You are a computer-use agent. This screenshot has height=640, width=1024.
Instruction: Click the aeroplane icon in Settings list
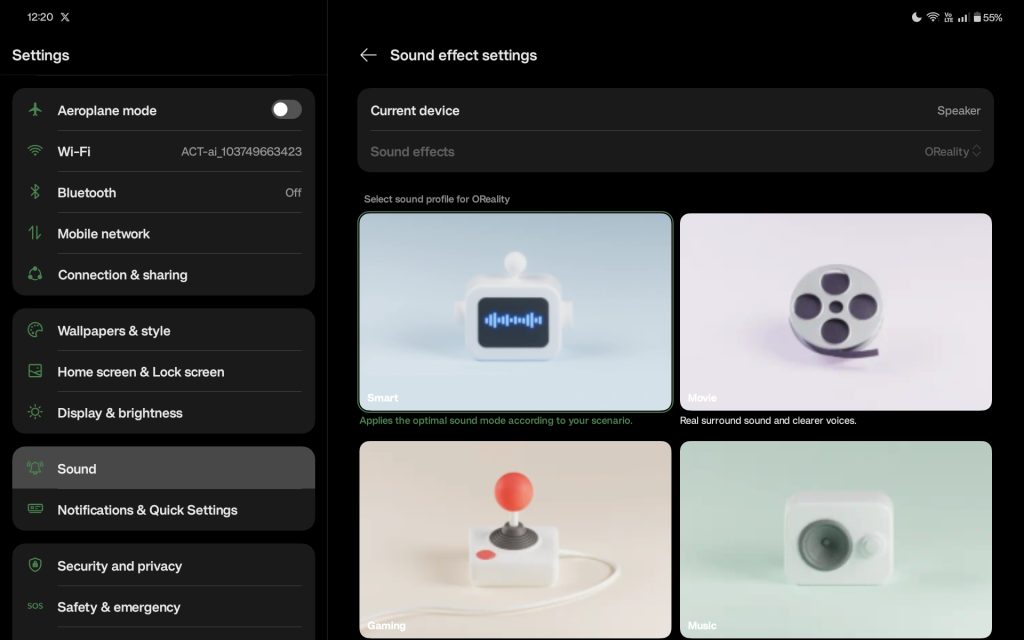click(36, 110)
